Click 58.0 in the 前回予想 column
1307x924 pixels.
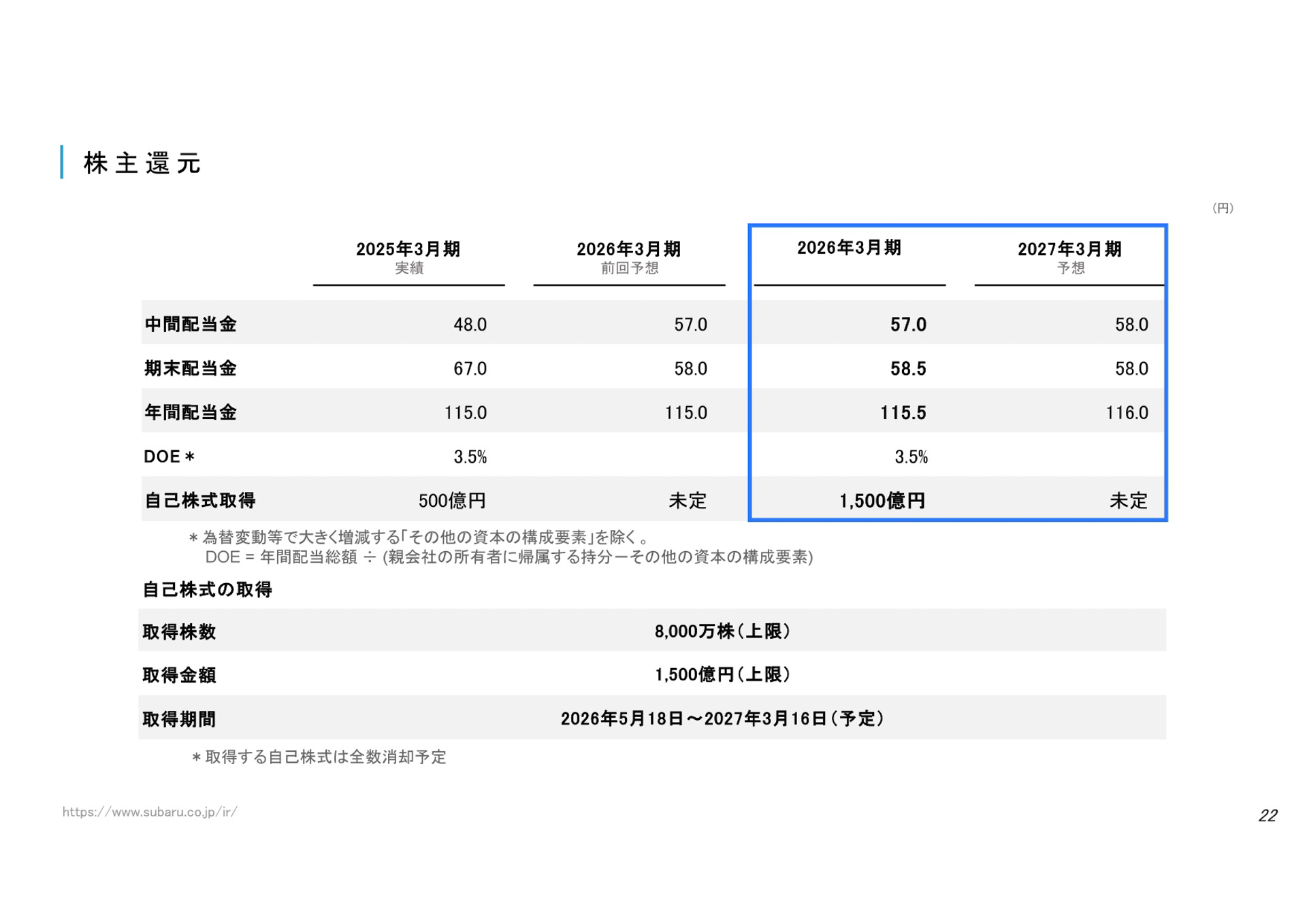[691, 369]
